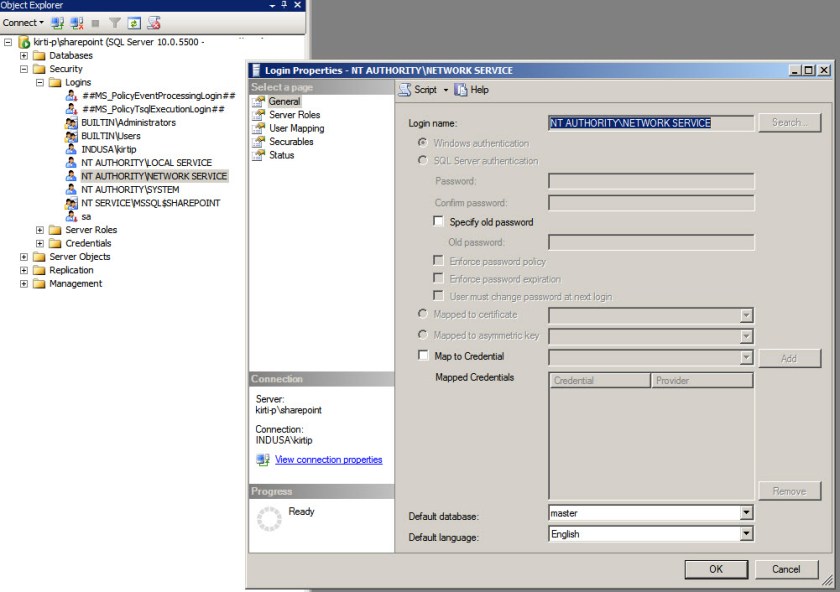Check the Map to Credential checkbox

(x=423, y=356)
